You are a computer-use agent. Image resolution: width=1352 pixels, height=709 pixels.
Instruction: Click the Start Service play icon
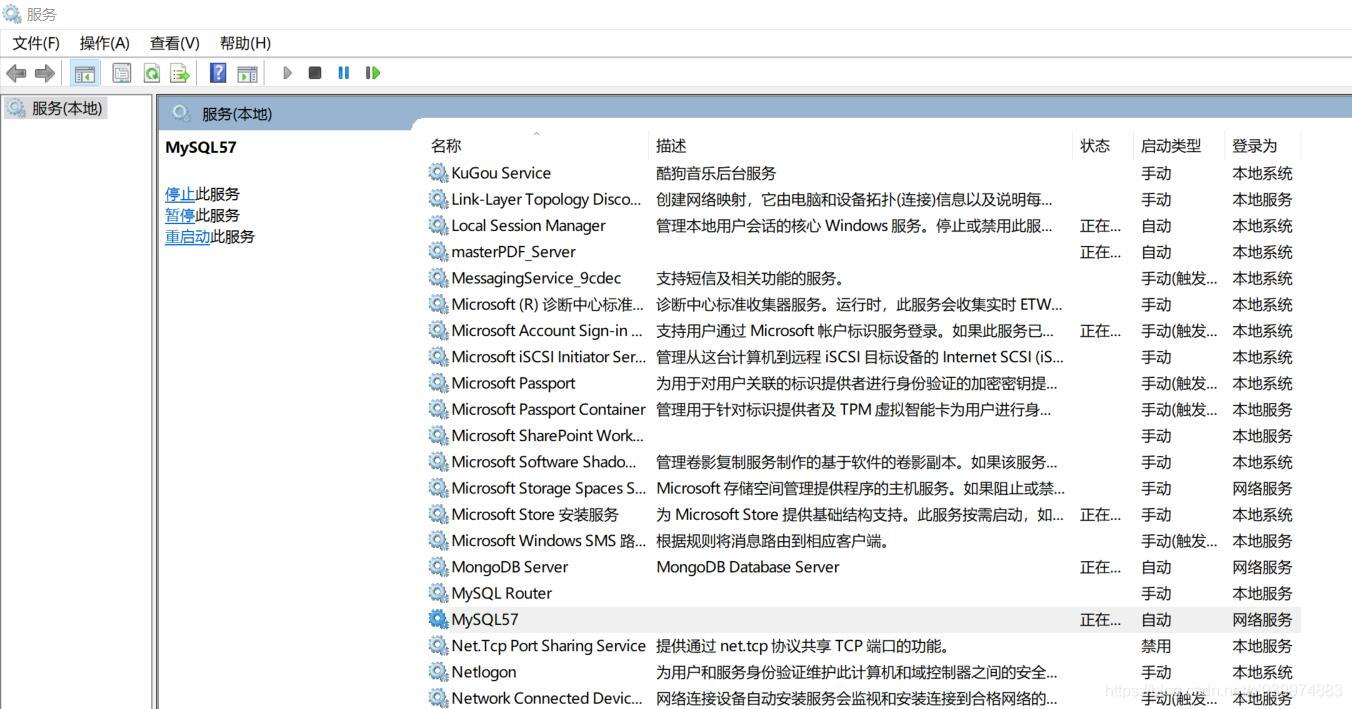point(287,73)
